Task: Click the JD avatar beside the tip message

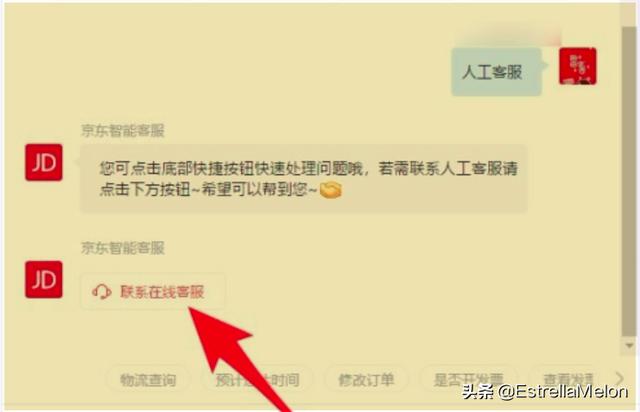Action: coord(44,163)
